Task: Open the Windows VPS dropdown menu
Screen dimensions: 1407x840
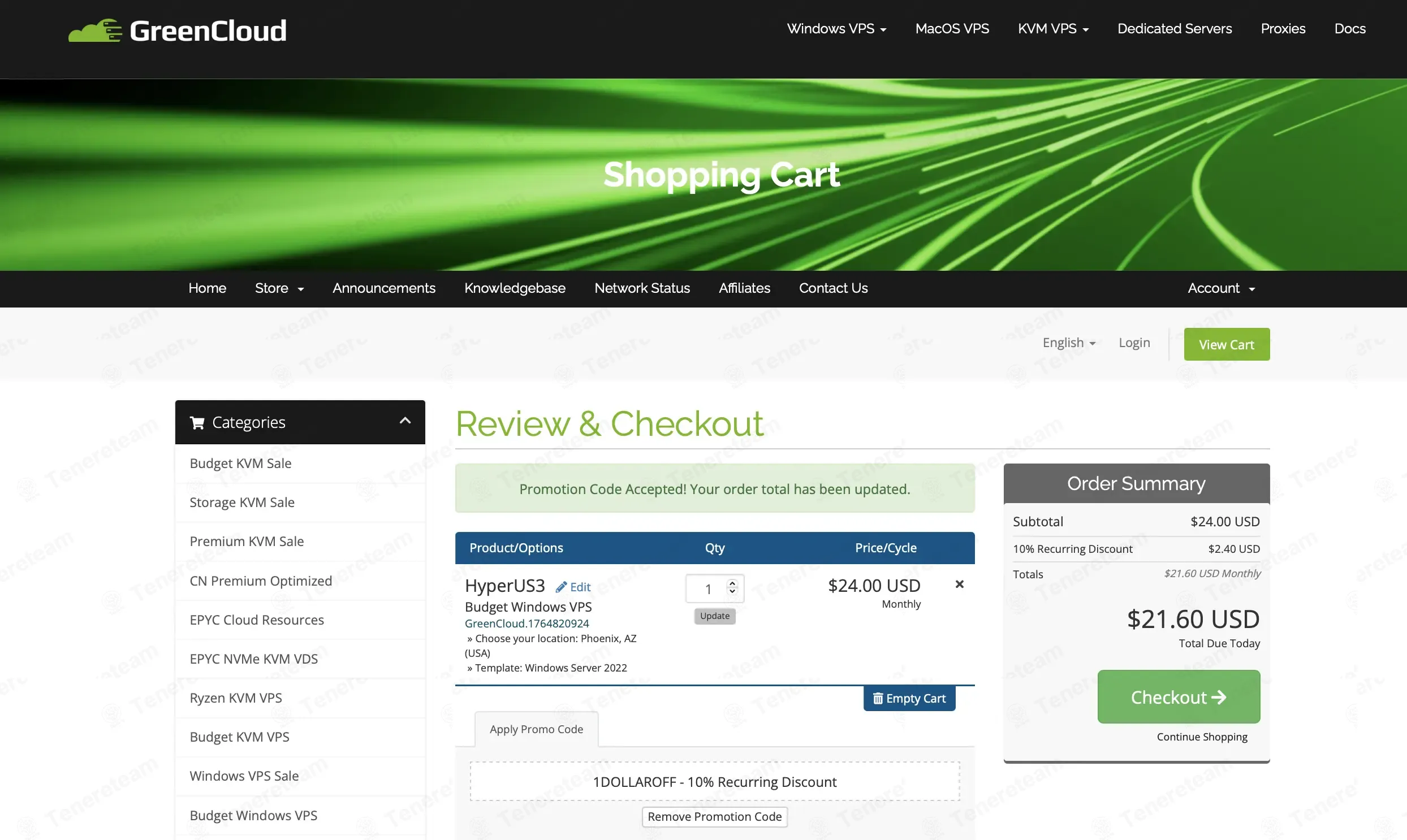Action: [x=836, y=28]
